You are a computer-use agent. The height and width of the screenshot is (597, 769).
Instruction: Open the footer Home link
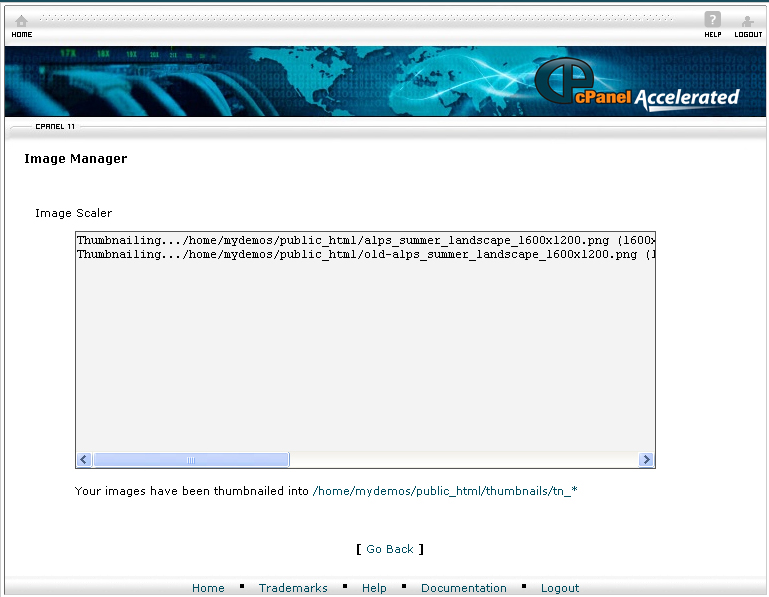click(208, 588)
